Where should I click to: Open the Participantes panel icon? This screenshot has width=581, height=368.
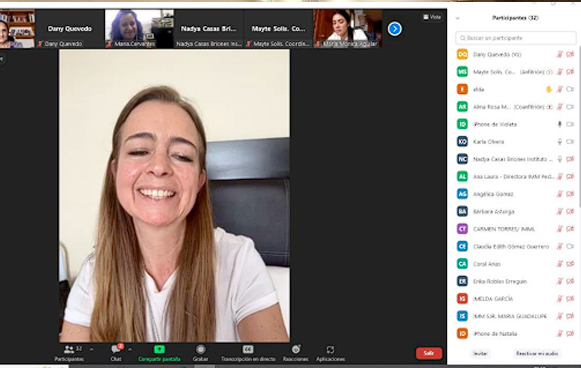[69, 349]
